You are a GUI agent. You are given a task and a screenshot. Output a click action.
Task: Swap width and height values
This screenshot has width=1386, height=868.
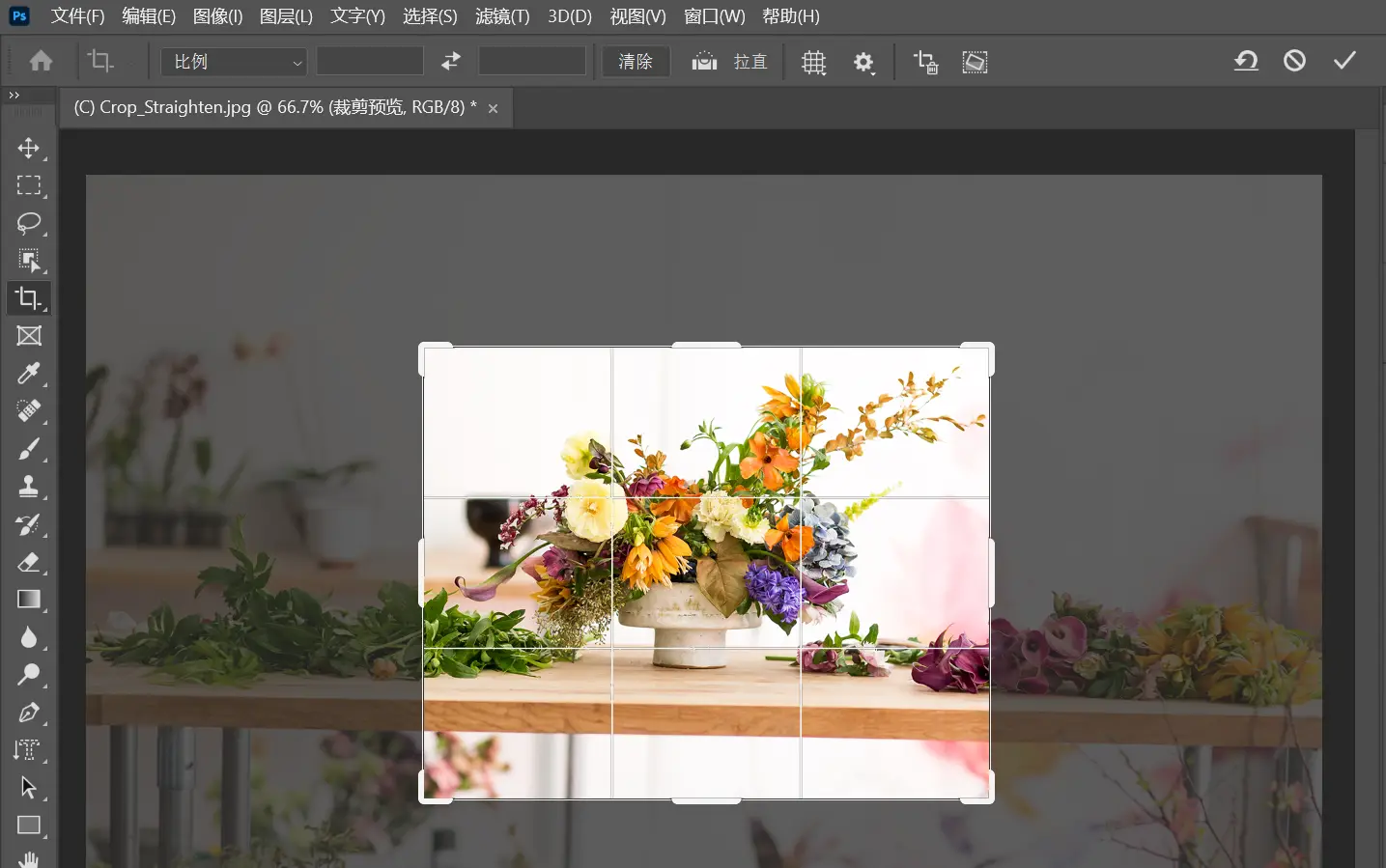pos(451,62)
